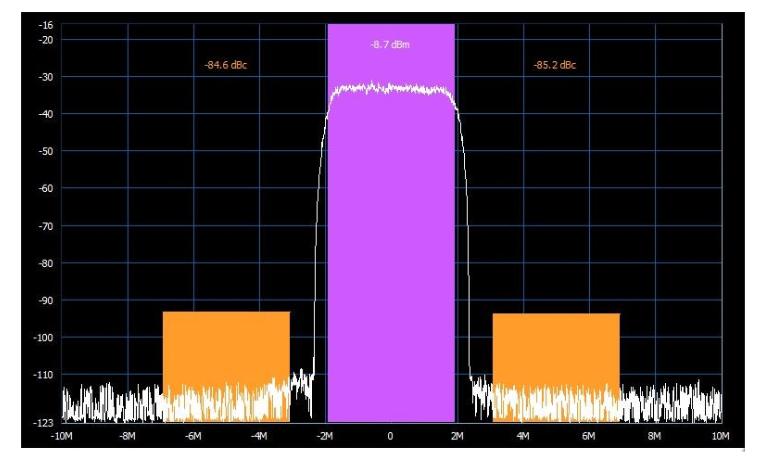
Task: Click the -10M frequency axis label
Action: [61, 436]
